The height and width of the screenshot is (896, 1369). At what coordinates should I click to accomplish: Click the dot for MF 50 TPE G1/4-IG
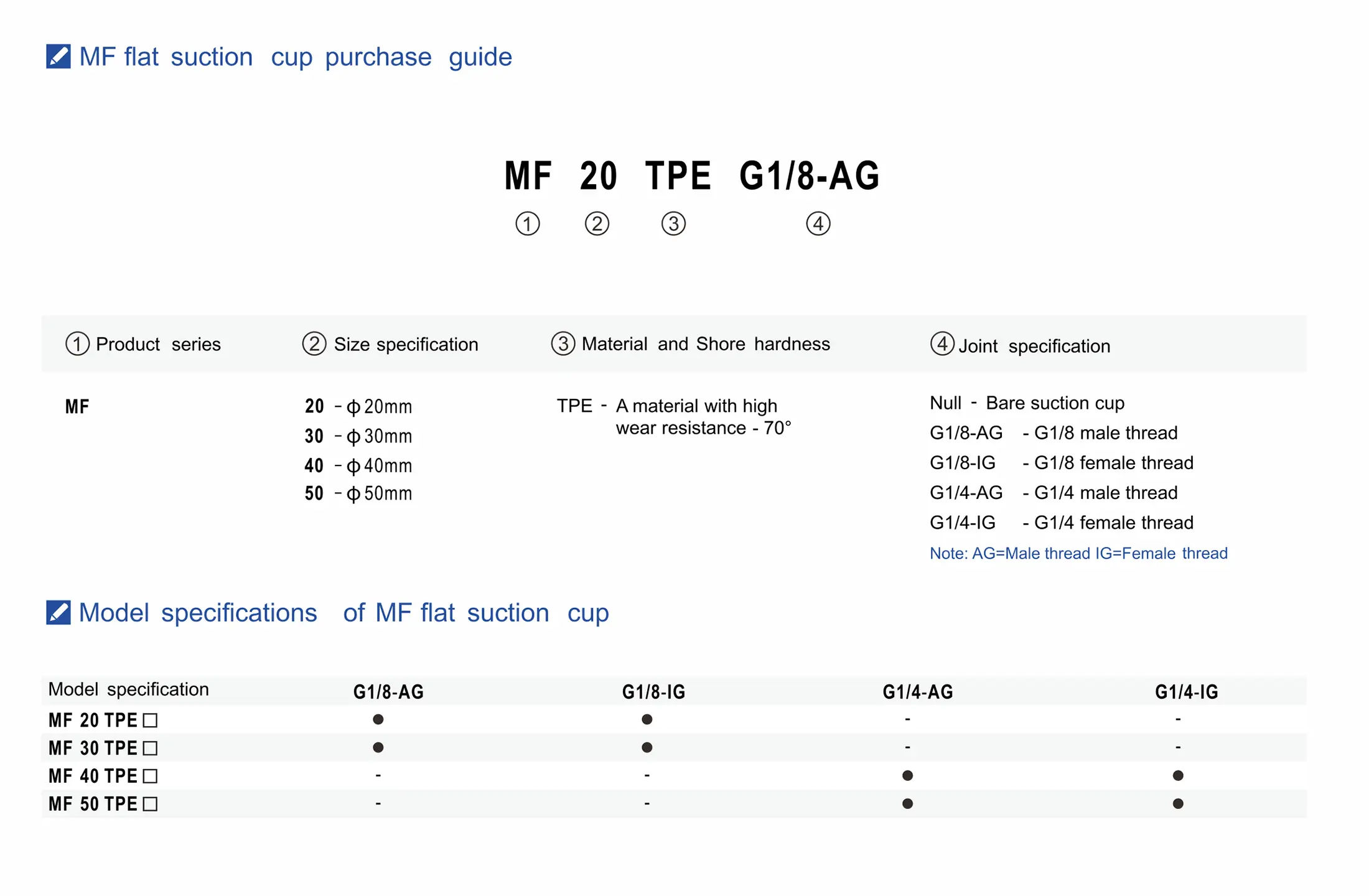click(x=1177, y=803)
